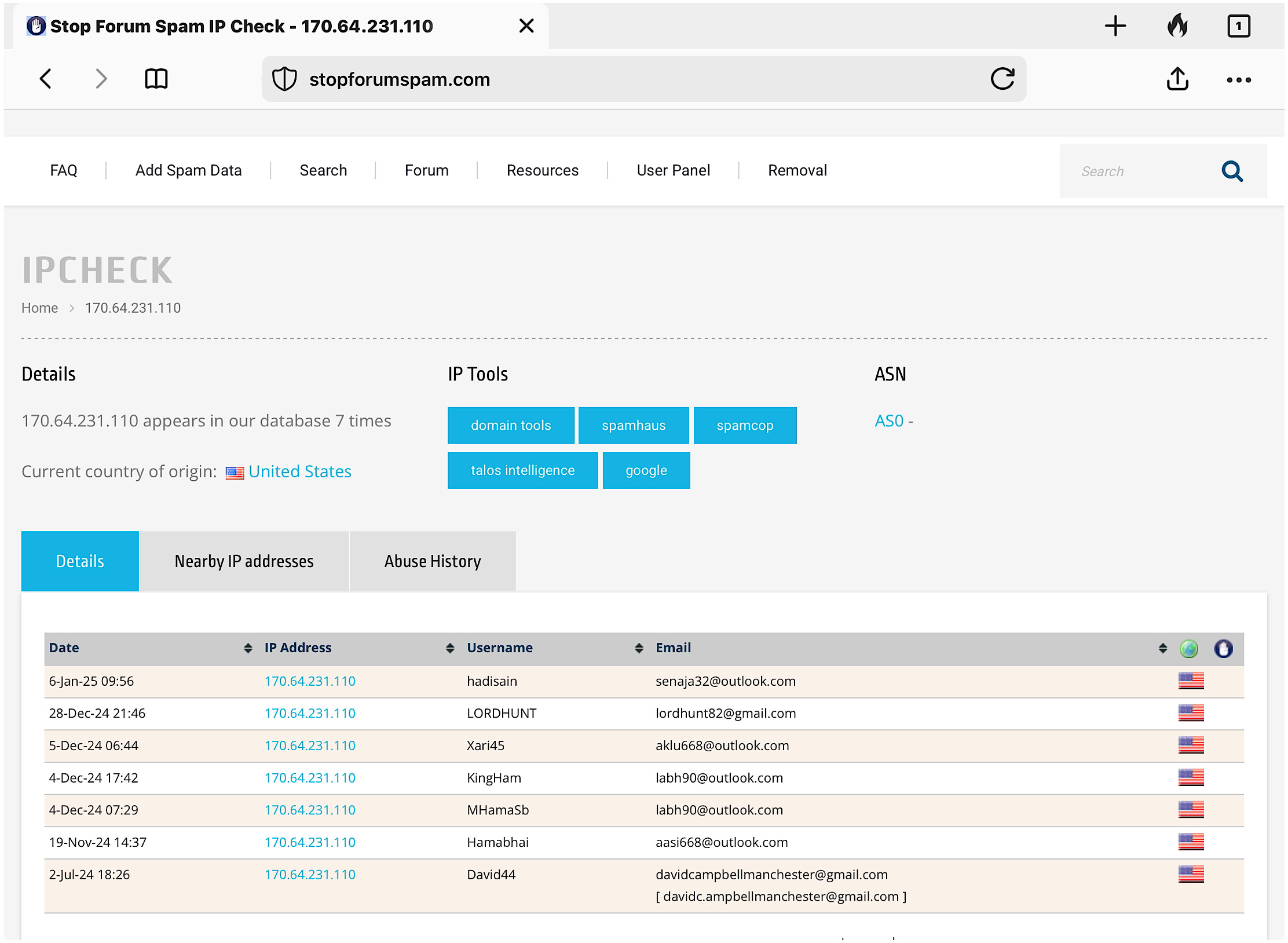Switch to Abuse History tab
This screenshot has width=1288, height=943.
[x=433, y=561]
